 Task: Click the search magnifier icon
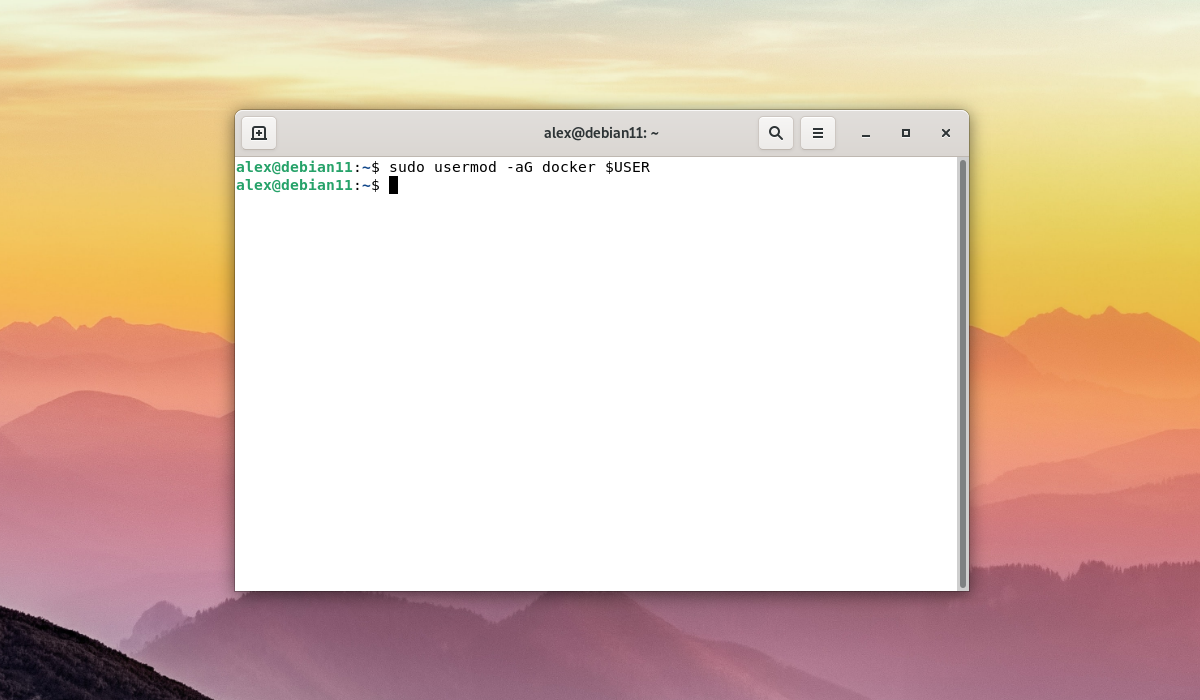pyautogui.click(x=776, y=133)
